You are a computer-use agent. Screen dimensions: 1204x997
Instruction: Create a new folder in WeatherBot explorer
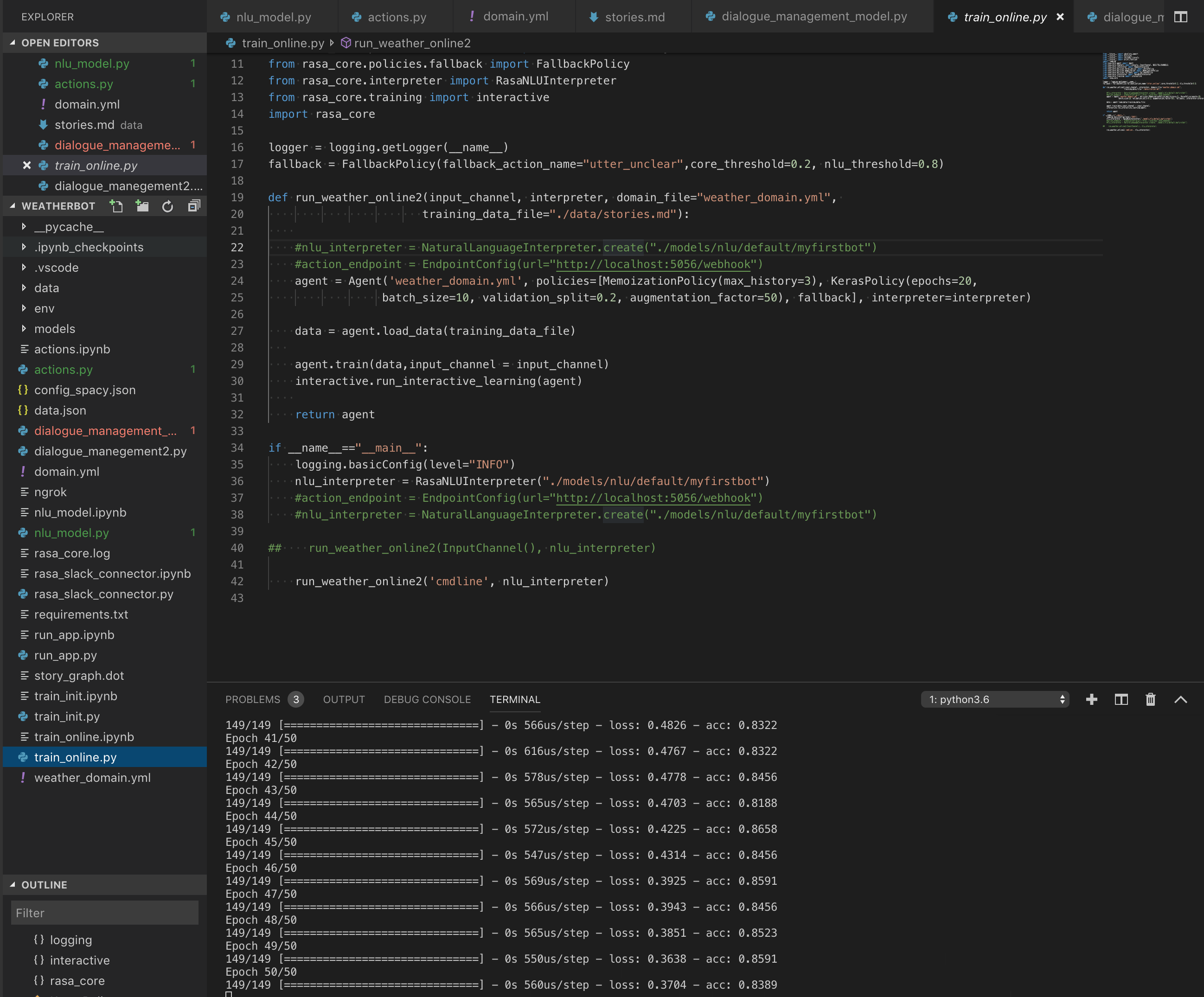pos(142,206)
